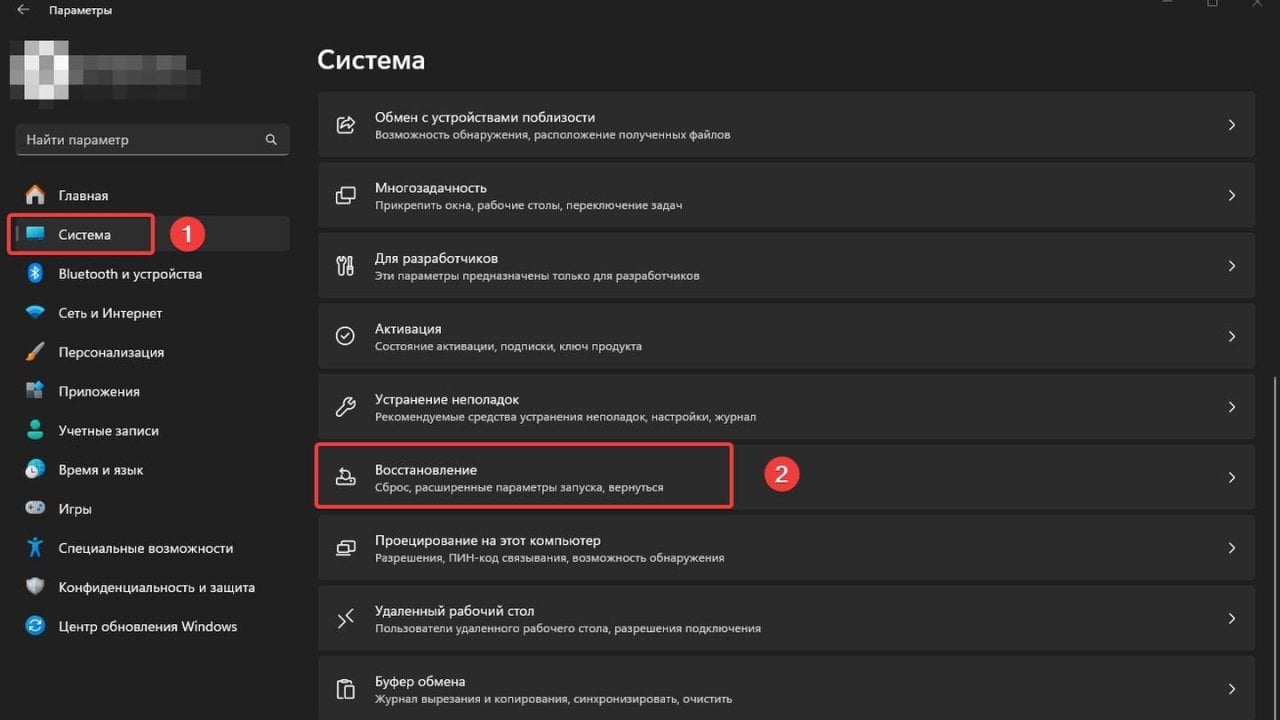Screen dimensions: 1280x720
Task: Click the Персонализация paintbrush icon
Action: click(35, 352)
